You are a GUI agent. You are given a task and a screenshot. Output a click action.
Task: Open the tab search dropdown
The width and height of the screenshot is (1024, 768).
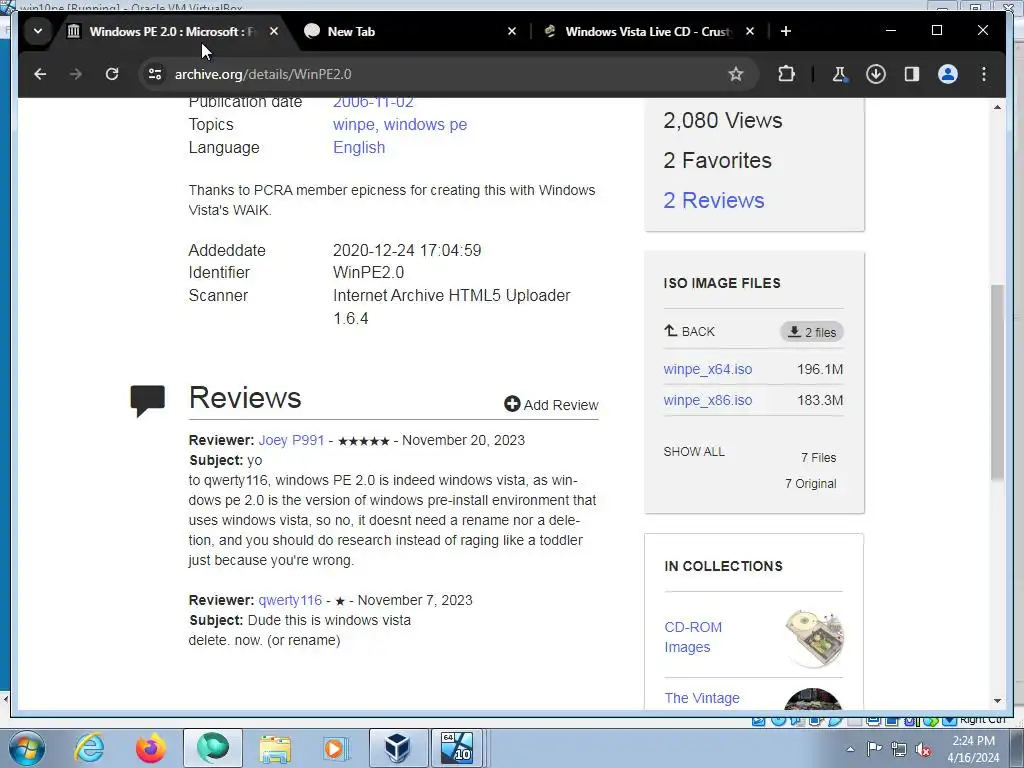(x=38, y=31)
